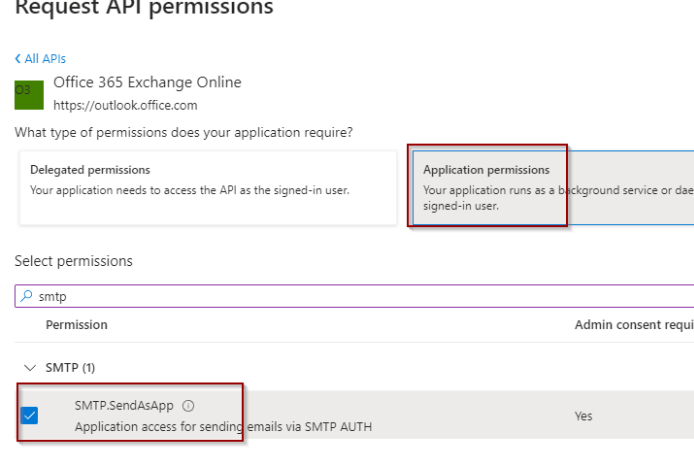
Task: Select the Delegated permissions card
Action: 208,188
